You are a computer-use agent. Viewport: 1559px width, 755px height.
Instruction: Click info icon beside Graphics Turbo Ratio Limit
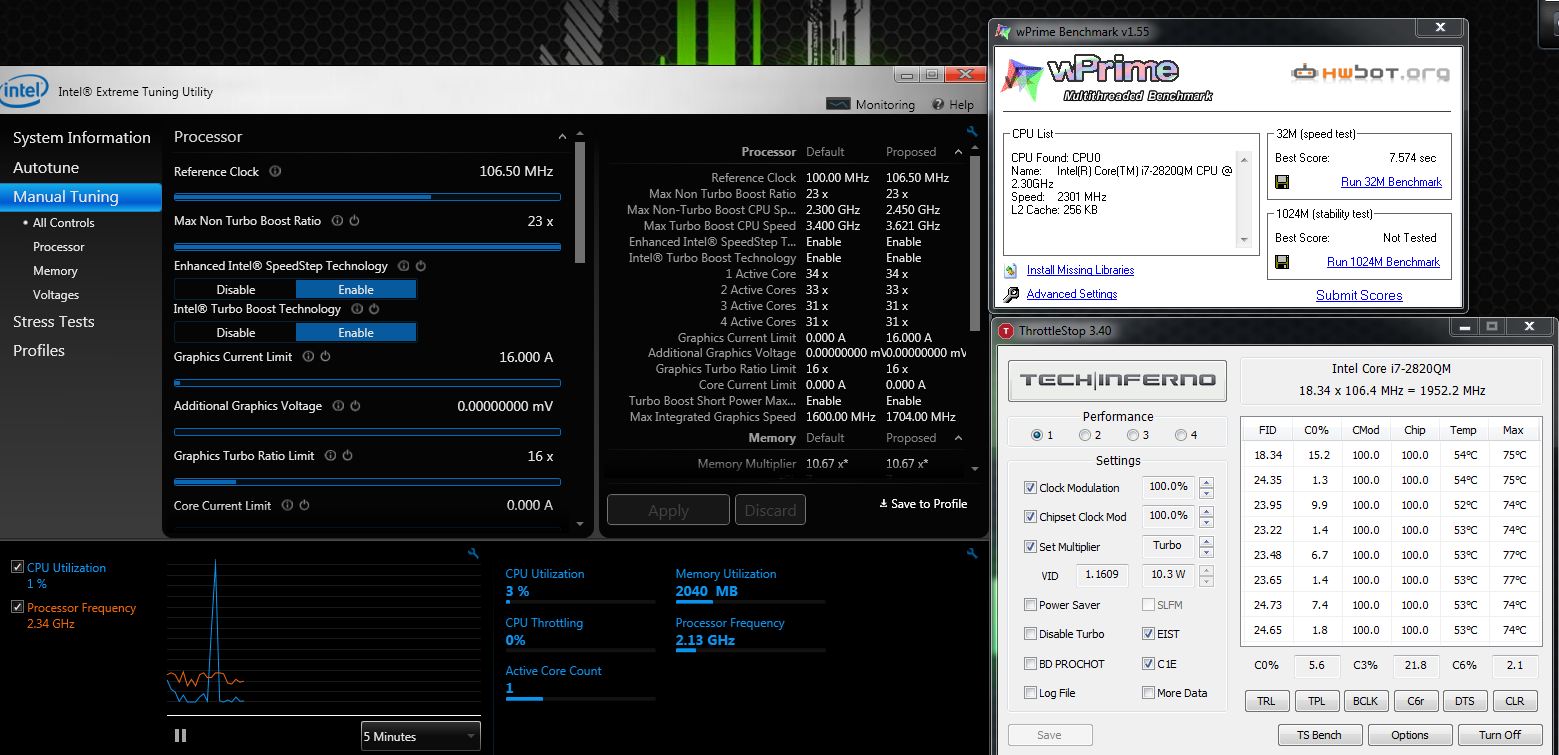pos(330,455)
